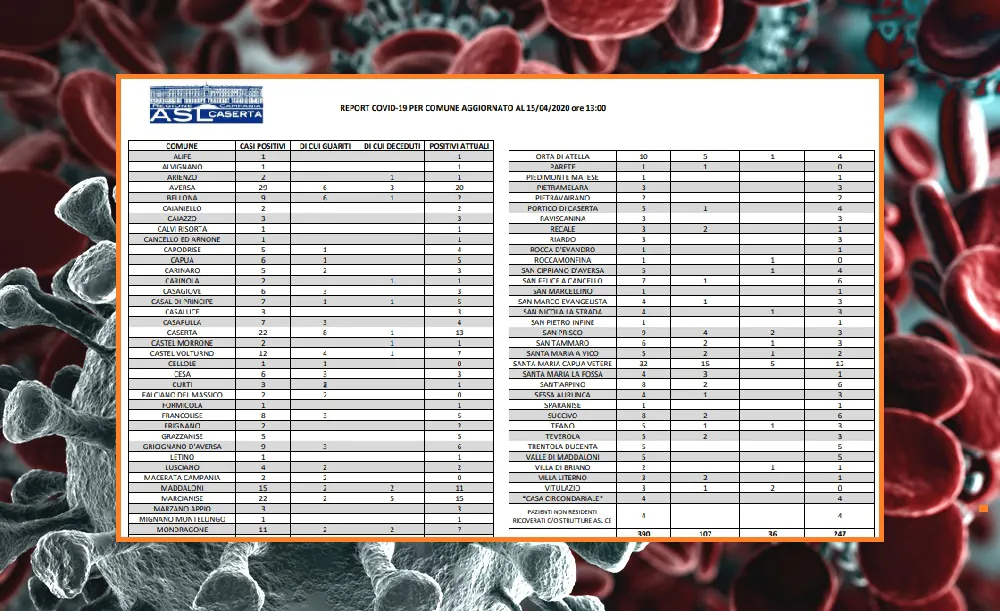Viewport: 1000px width, 611px height.
Task: Select the VITULAZIO comune name
Action: 562,489
